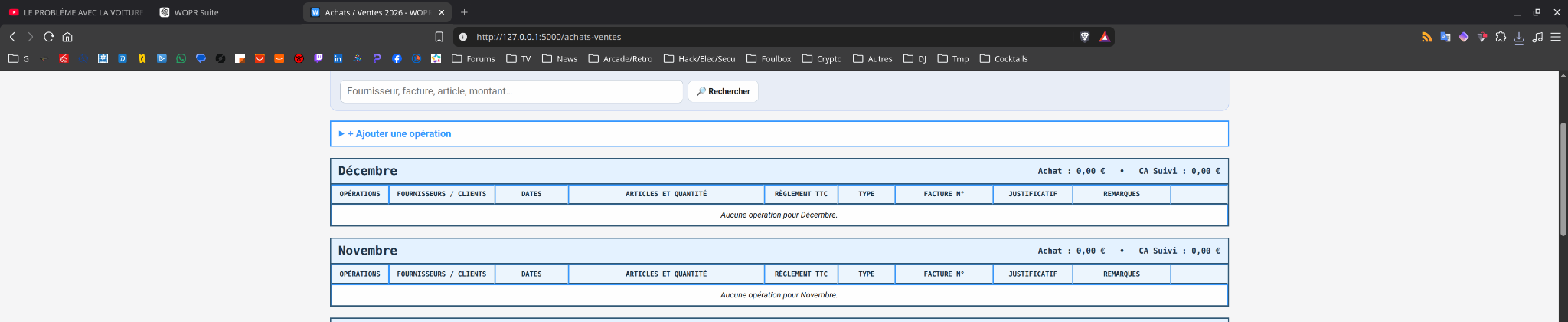Click the 'RÈGLEMENT TTC' header in Décembre table
Viewport: 1568px width, 322px height.
[x=801, y=194]
